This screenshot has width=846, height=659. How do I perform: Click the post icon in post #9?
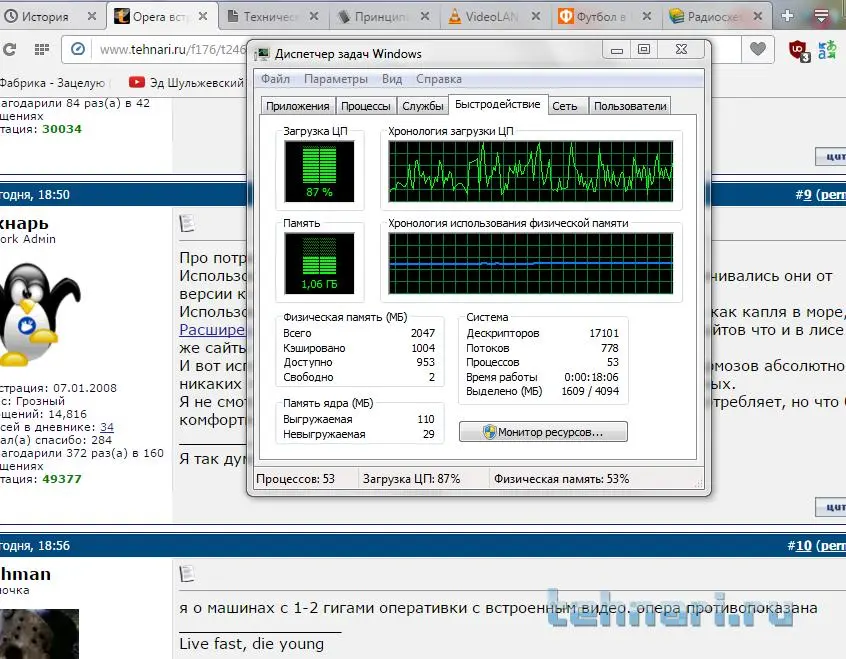[x=187, y=223]
